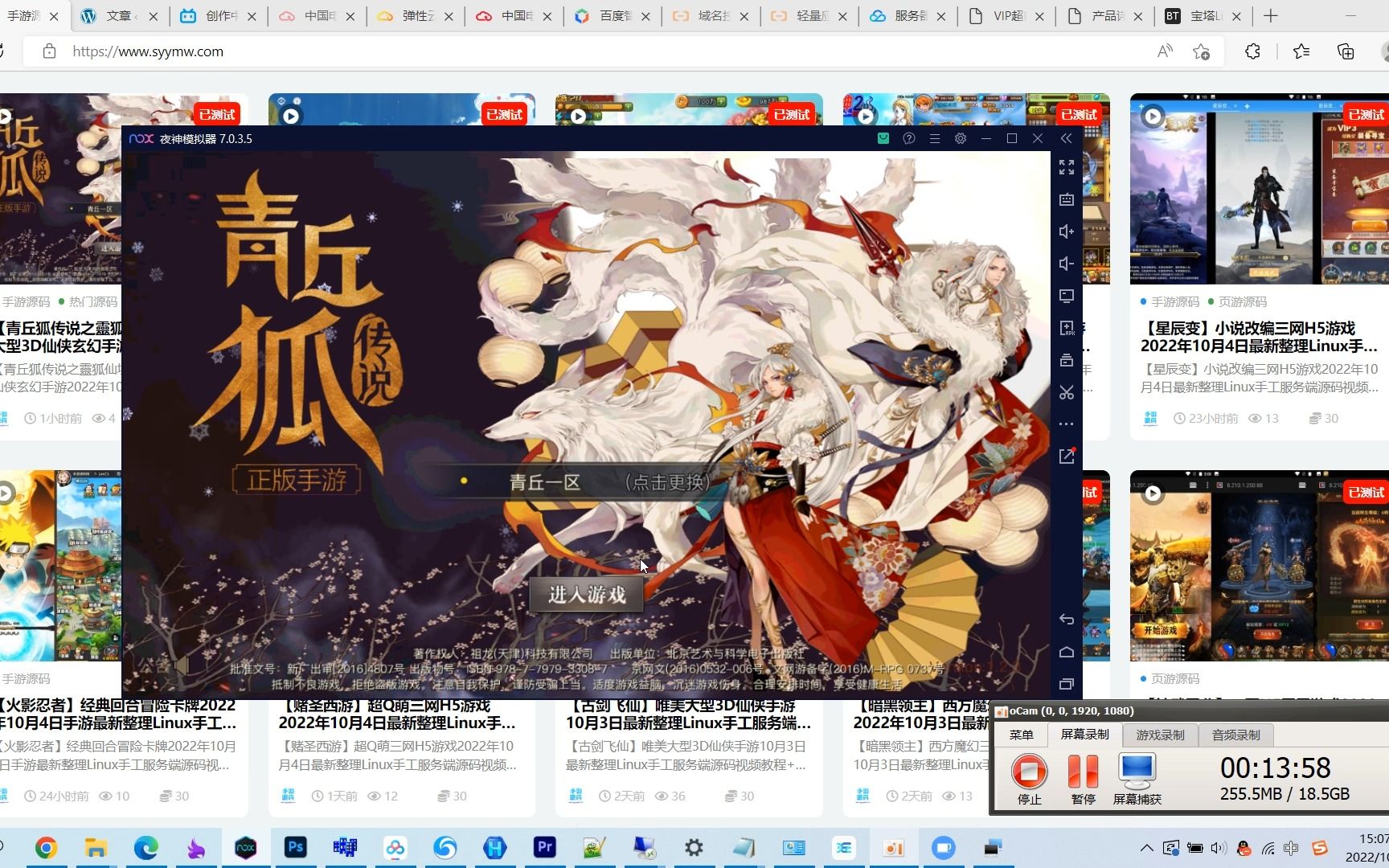The height and width of the screenshot is (868, 1389).
Task: Tap the Android home button in Nox
Action: click(x=1067, y=652)
